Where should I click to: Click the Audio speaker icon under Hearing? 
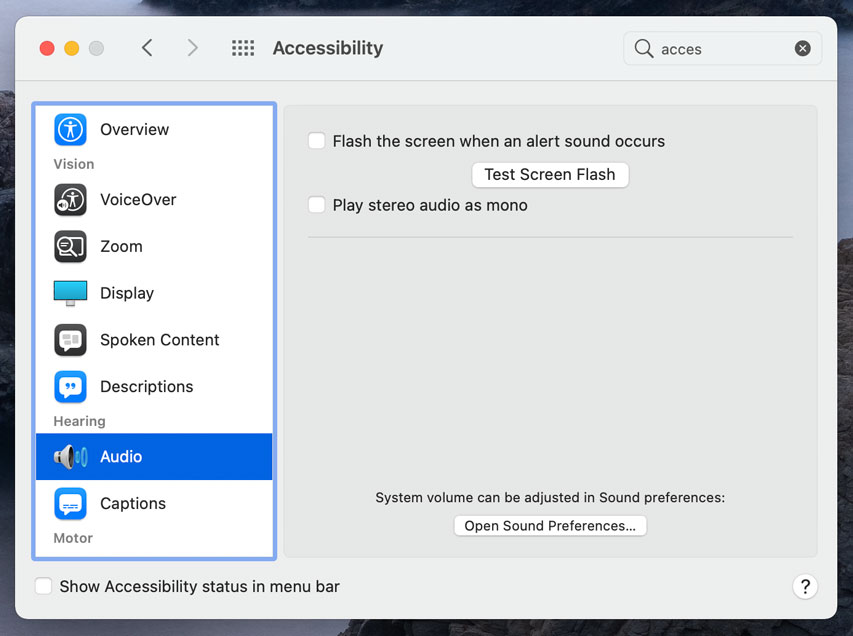(68, 457)
